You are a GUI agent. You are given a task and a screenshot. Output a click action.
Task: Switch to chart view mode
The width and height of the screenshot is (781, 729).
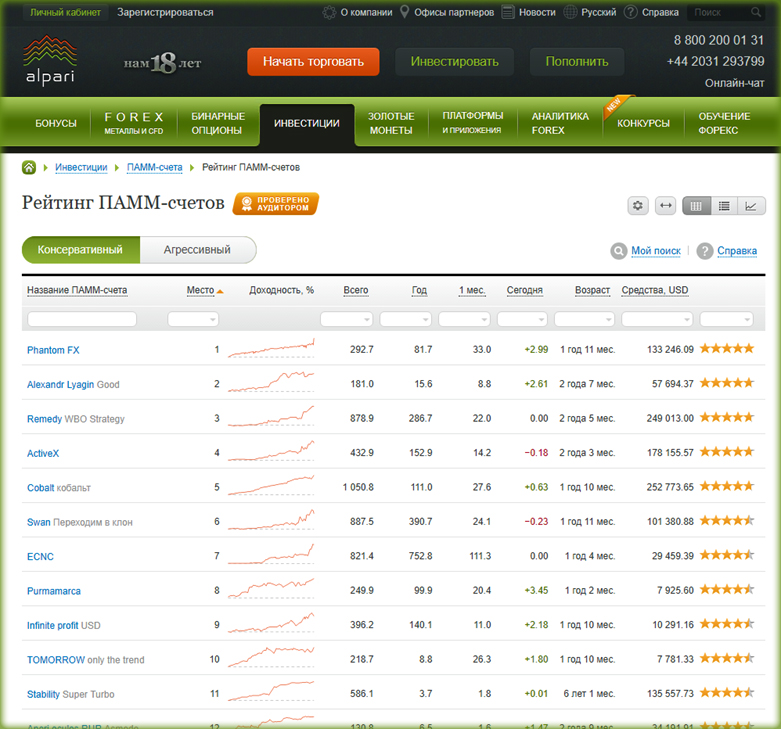(751, 205)
